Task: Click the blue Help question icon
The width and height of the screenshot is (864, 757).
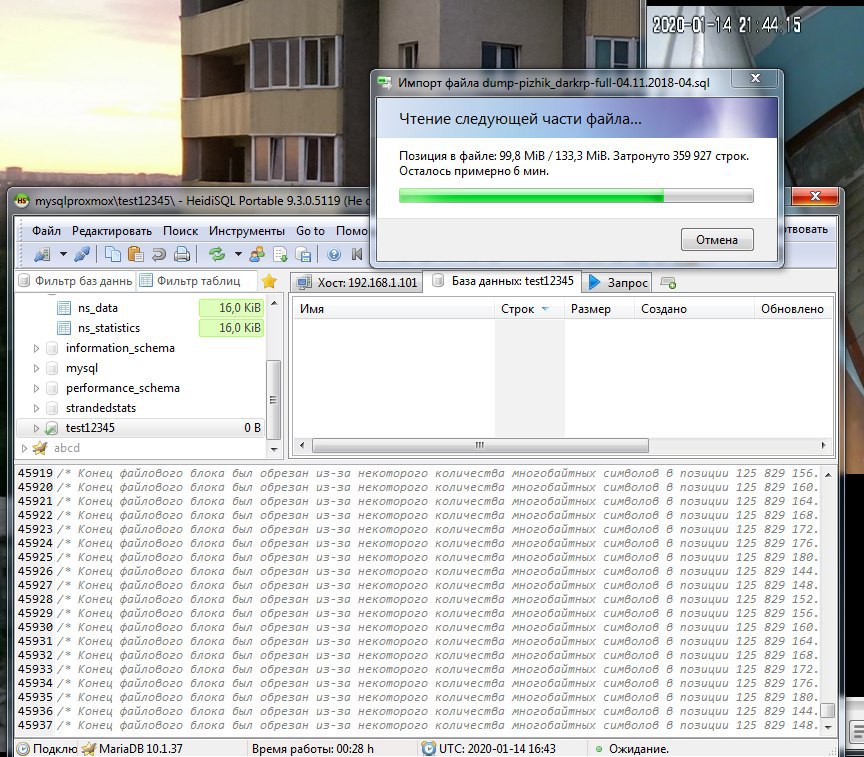Action: (x=334, y=255)
